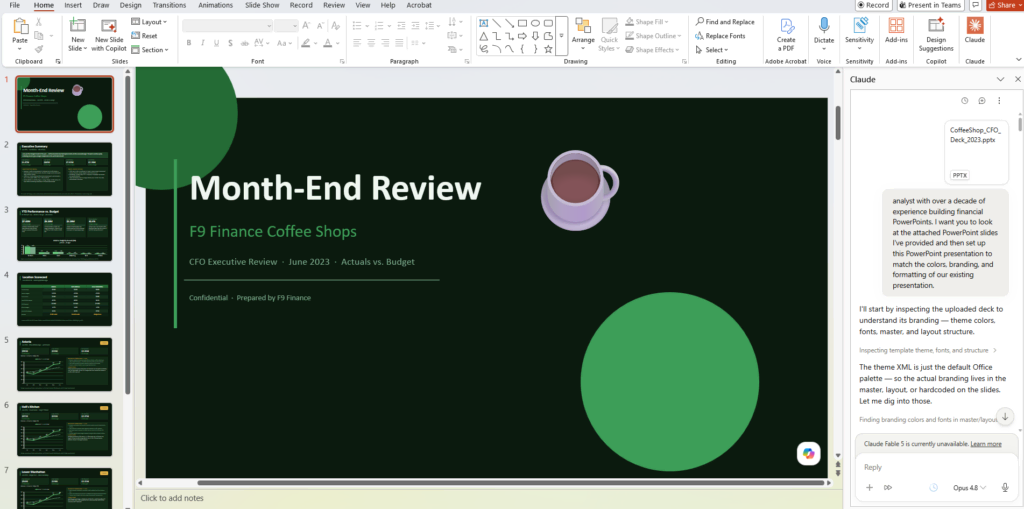Open the Claude pane three-dot menu

click(x=999, y=101)
